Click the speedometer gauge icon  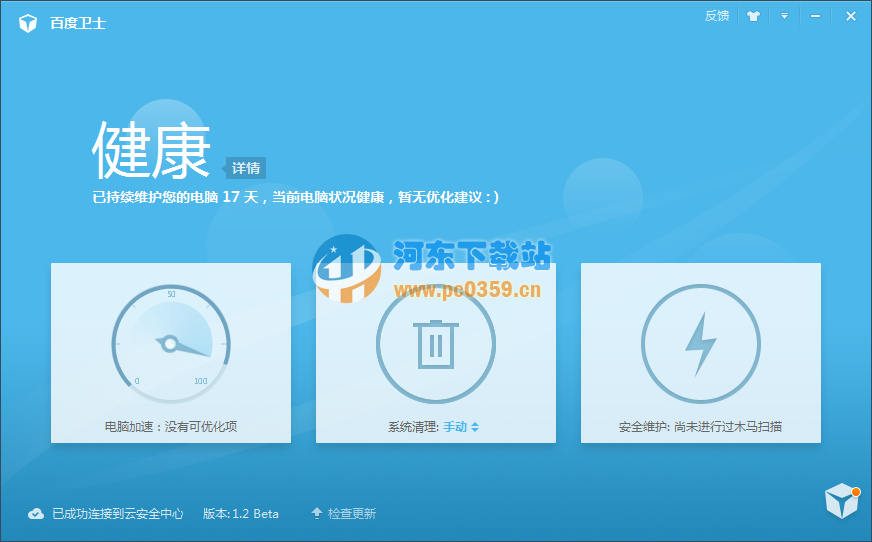point(171,344)
